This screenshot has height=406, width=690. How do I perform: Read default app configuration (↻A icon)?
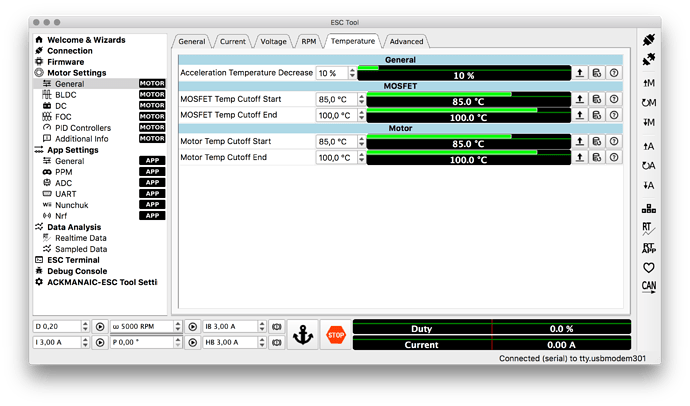[649, 166]
